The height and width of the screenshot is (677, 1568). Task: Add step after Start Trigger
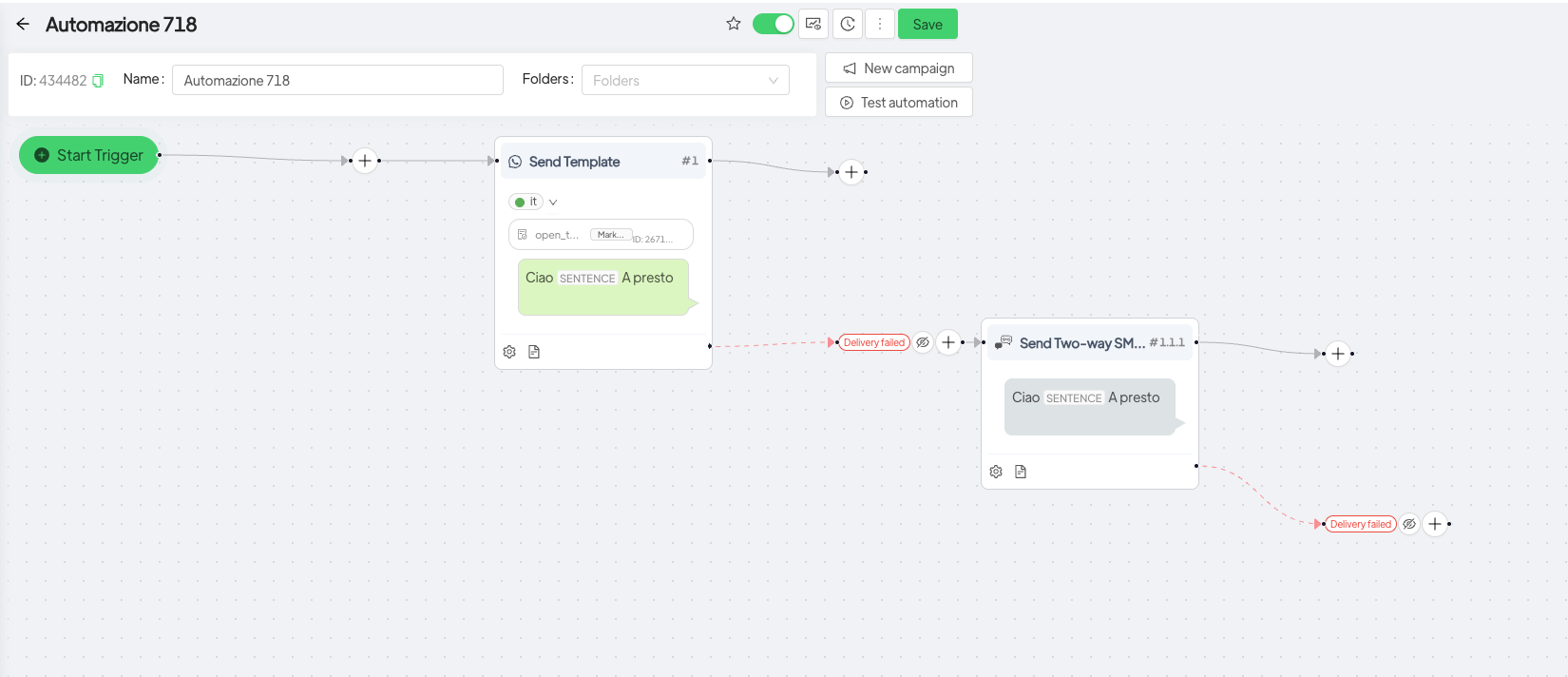365,161
